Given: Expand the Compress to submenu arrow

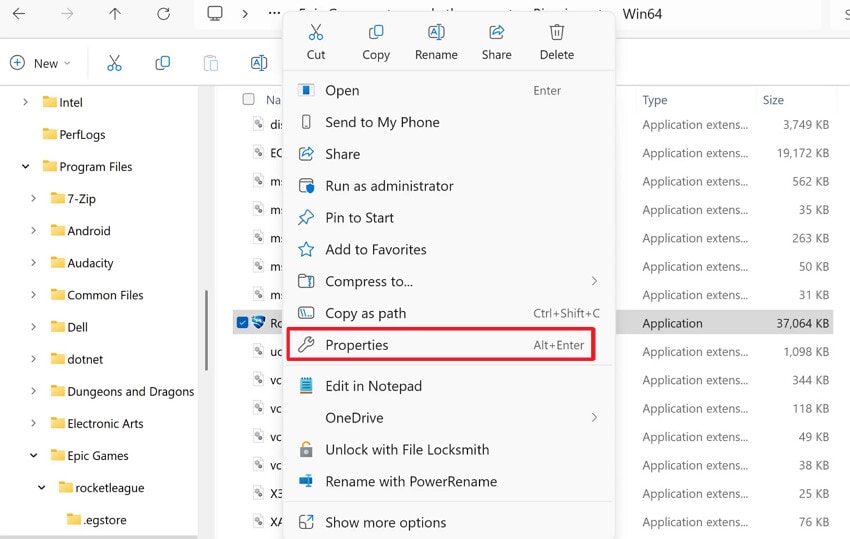Looking at the screenshot, I should (594, 281).
